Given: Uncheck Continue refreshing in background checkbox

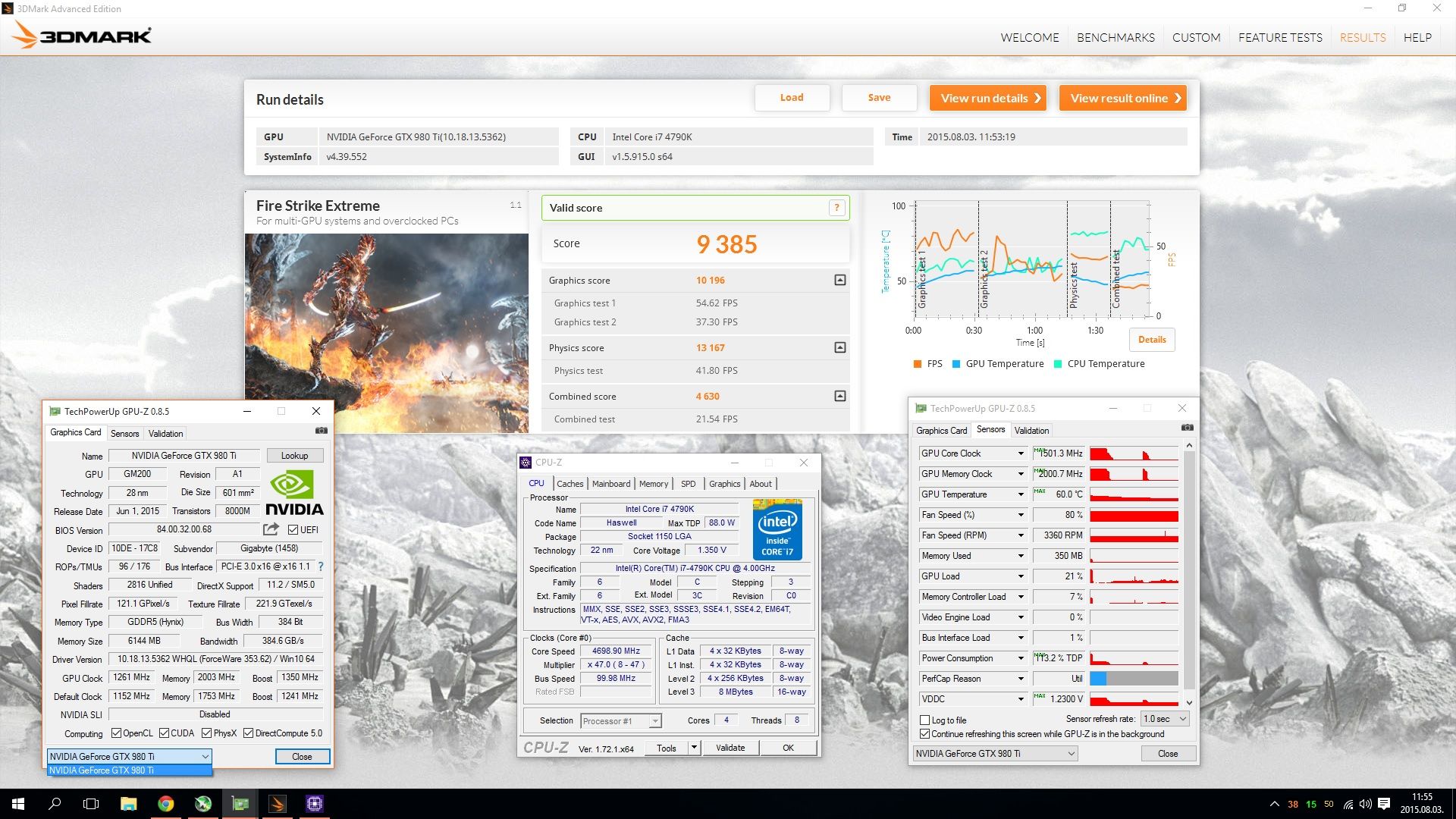Looking at the screenshot, I should coord(924,734).
